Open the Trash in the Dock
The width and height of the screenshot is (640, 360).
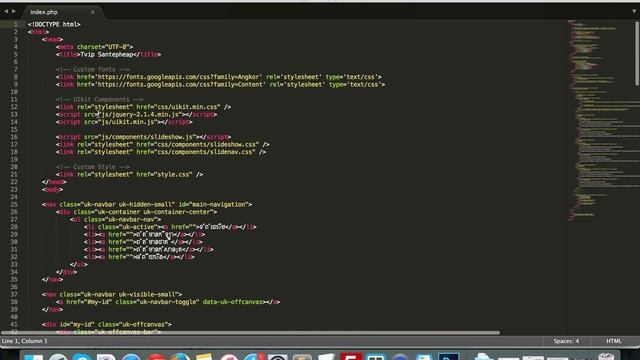606,356
